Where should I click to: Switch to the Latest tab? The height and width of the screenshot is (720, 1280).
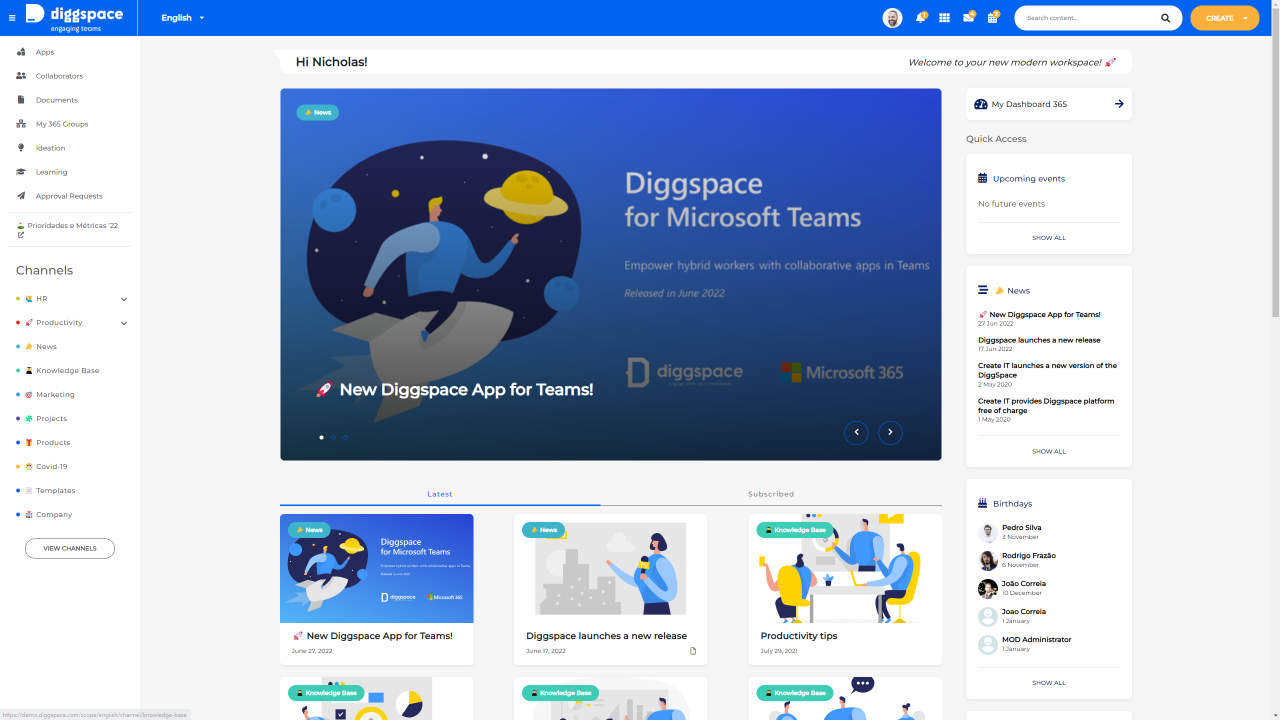click(440, 494)
